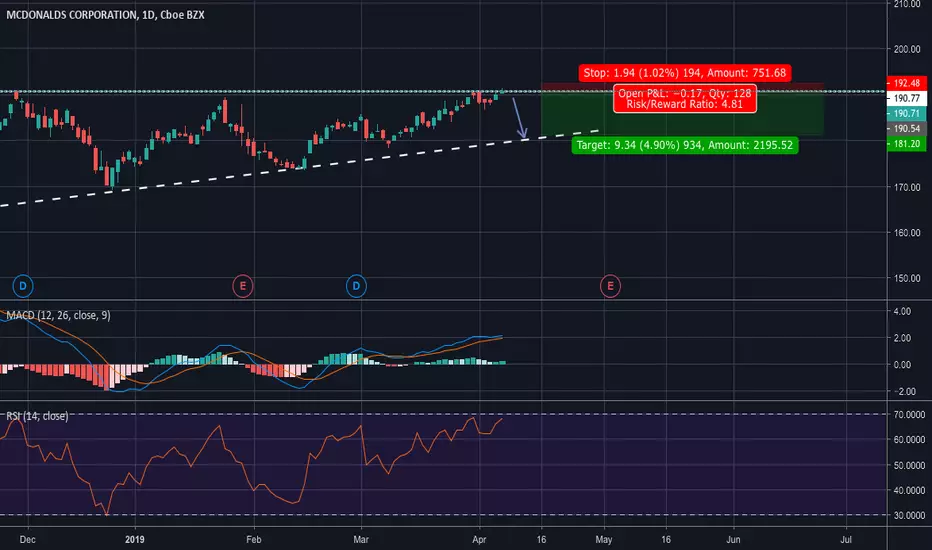Click the red earnings E marker near February
Screen dimensions: 932x550
(243, 286)
